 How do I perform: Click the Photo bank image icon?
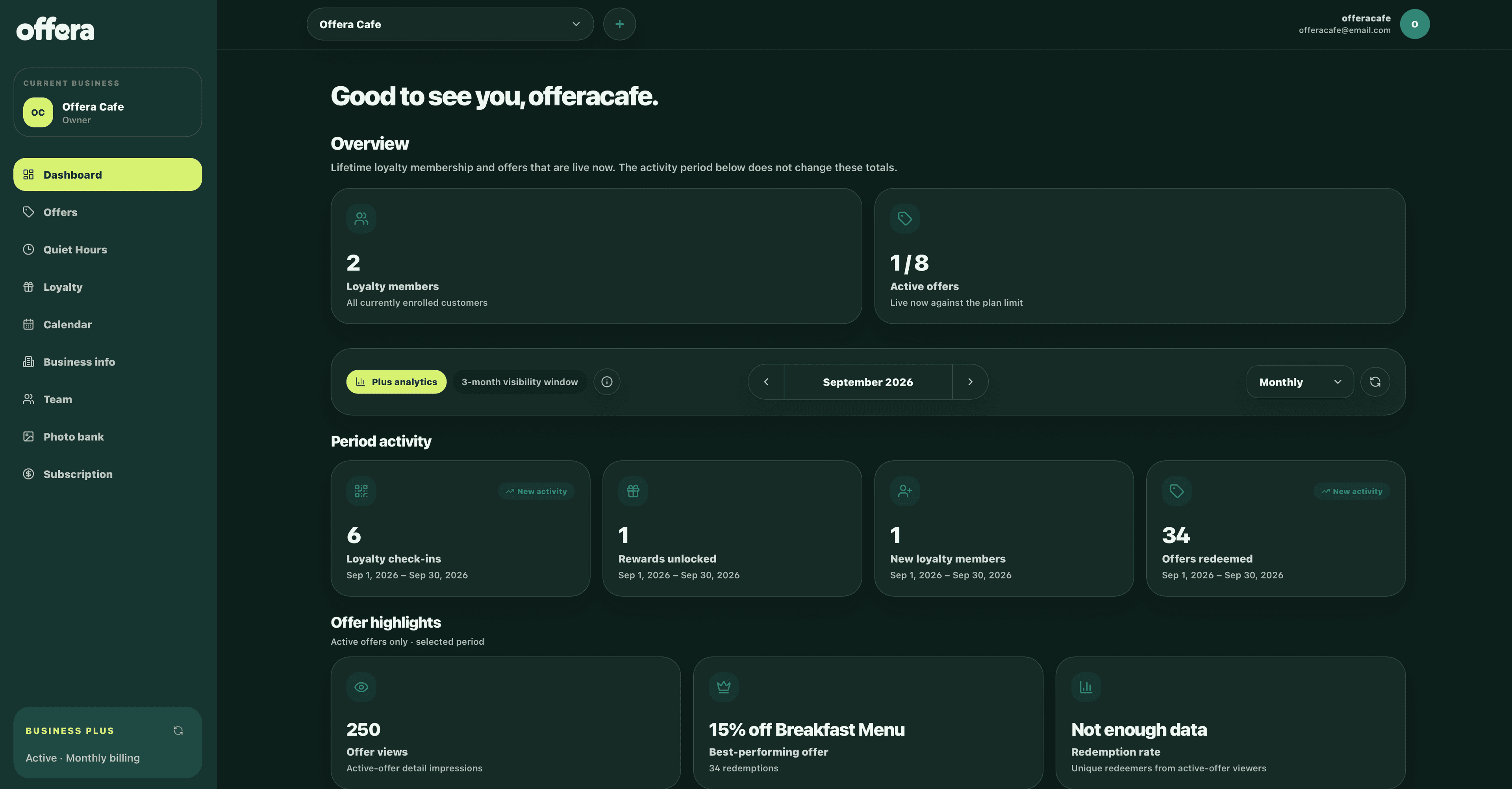tap(28, 436)
